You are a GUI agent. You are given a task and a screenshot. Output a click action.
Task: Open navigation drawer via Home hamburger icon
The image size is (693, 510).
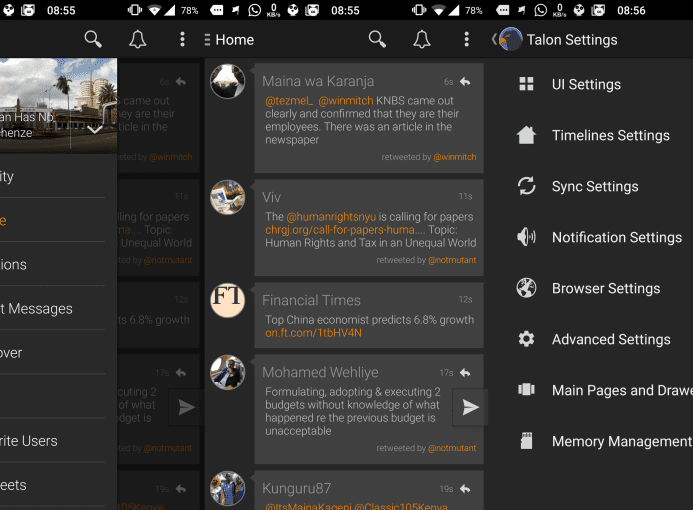pyautogui.click(x=207, y=40)
